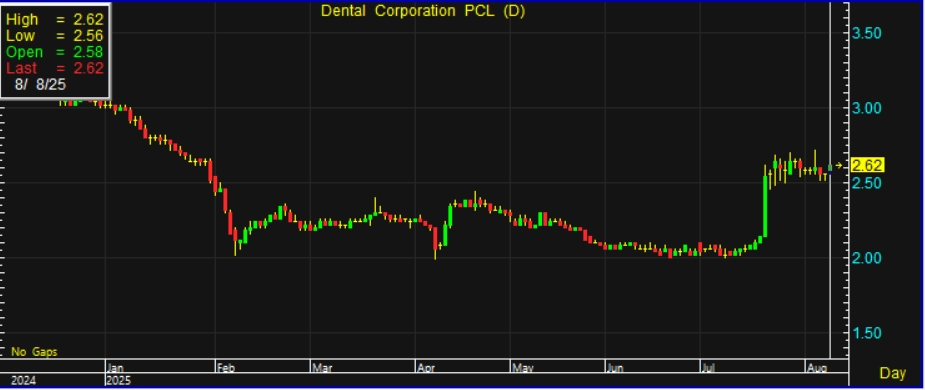Click the 2.50 price axis label
Image resolution: width=925 pixels, height=390 pixels.
tap(867, 183)
